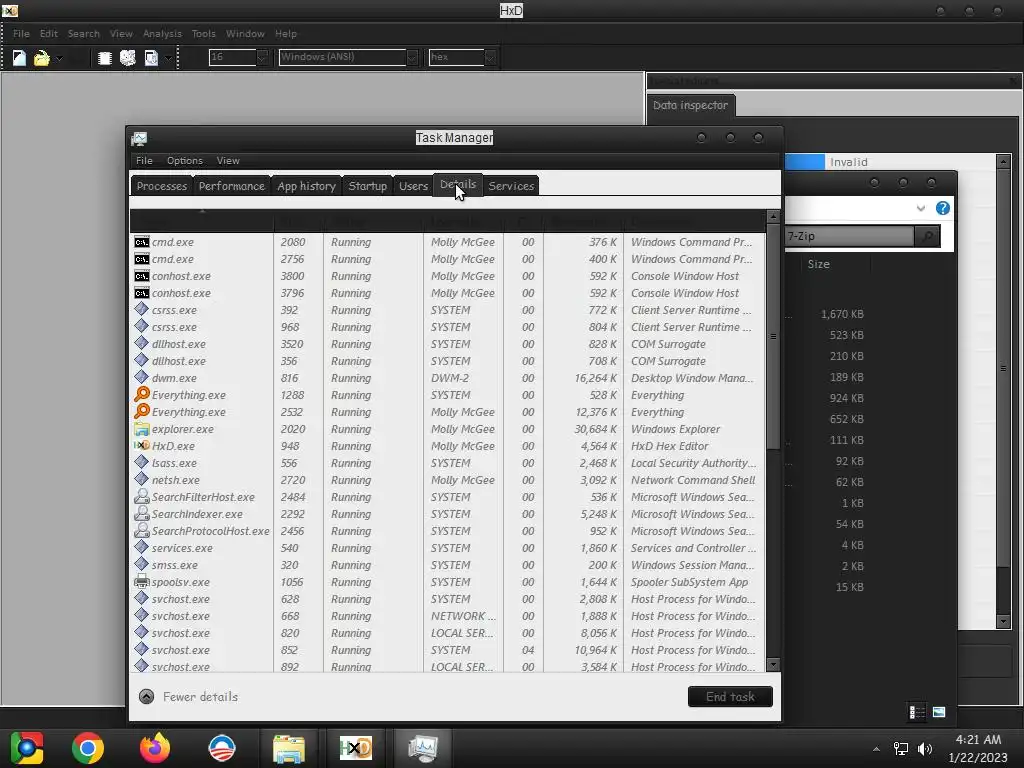Click the Open RAM chip icon in HxD toolbar
1024x768 pixels.
104,58
